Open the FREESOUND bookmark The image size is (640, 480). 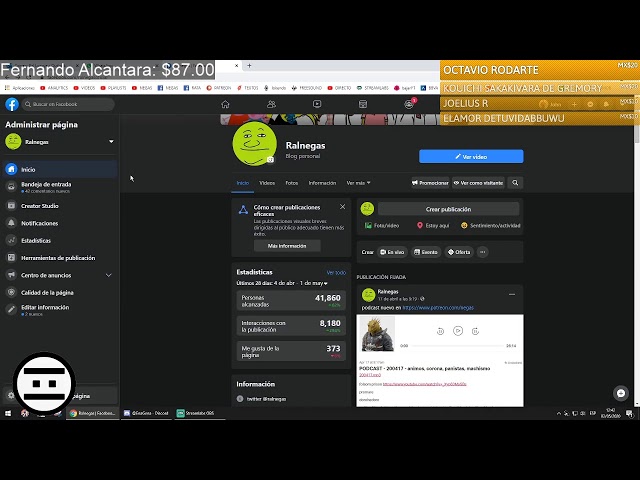pyautogui.click(x=307, y=88)
